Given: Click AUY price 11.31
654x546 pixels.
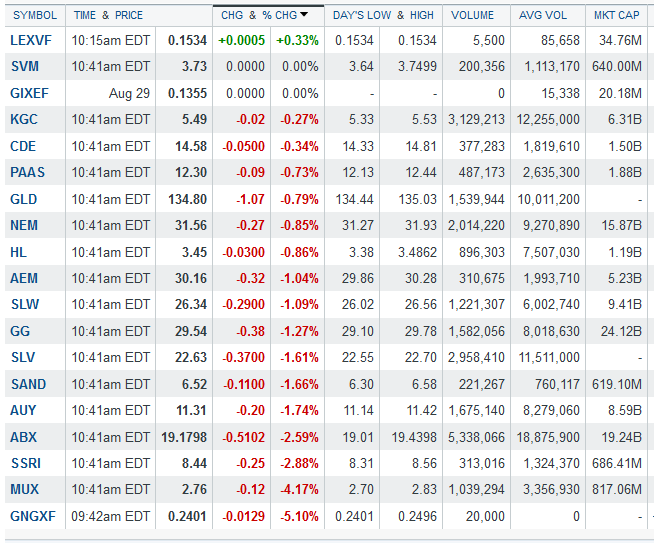Looking at the screenshot, I should [x=191, y=410].
